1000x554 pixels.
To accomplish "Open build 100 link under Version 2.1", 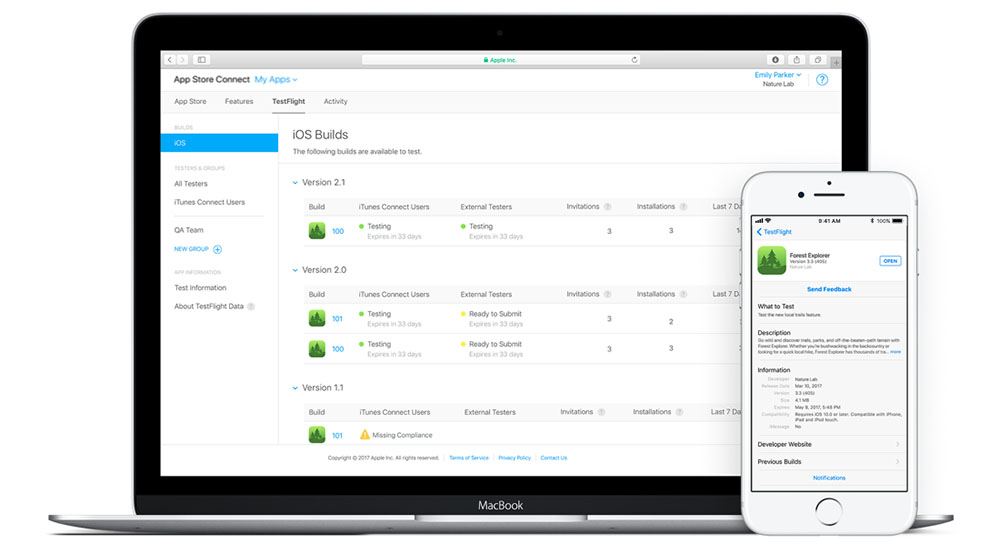I will [x=338, y=231].
